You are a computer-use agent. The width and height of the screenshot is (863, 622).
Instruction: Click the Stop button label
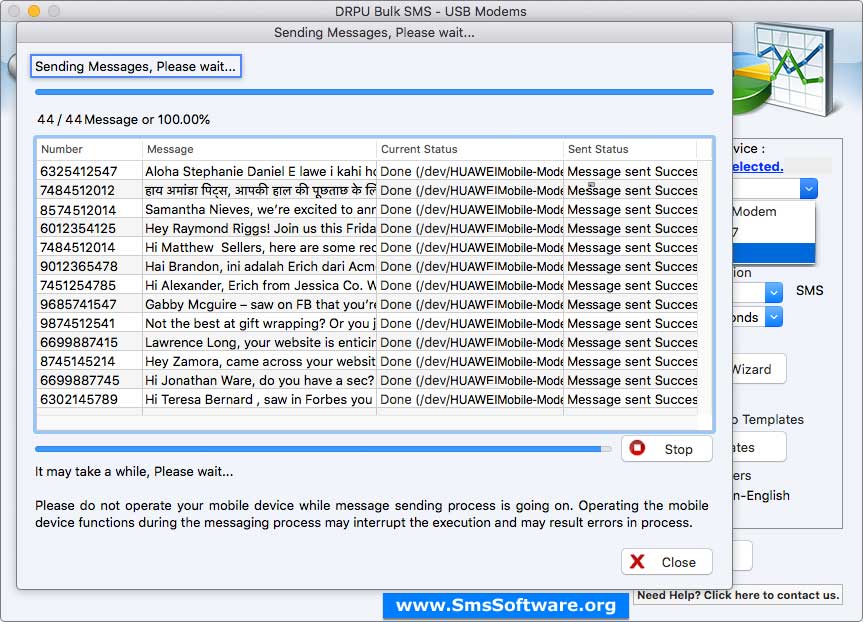click(x=678, y=449)
